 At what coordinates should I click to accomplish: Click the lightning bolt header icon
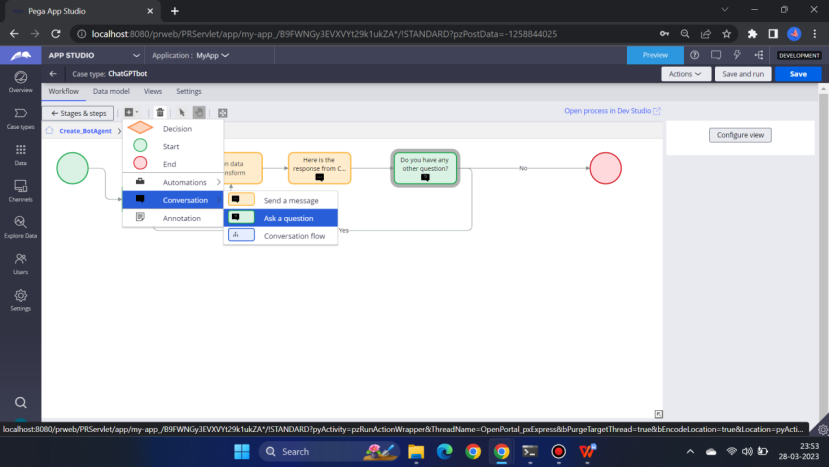[737, 55]
